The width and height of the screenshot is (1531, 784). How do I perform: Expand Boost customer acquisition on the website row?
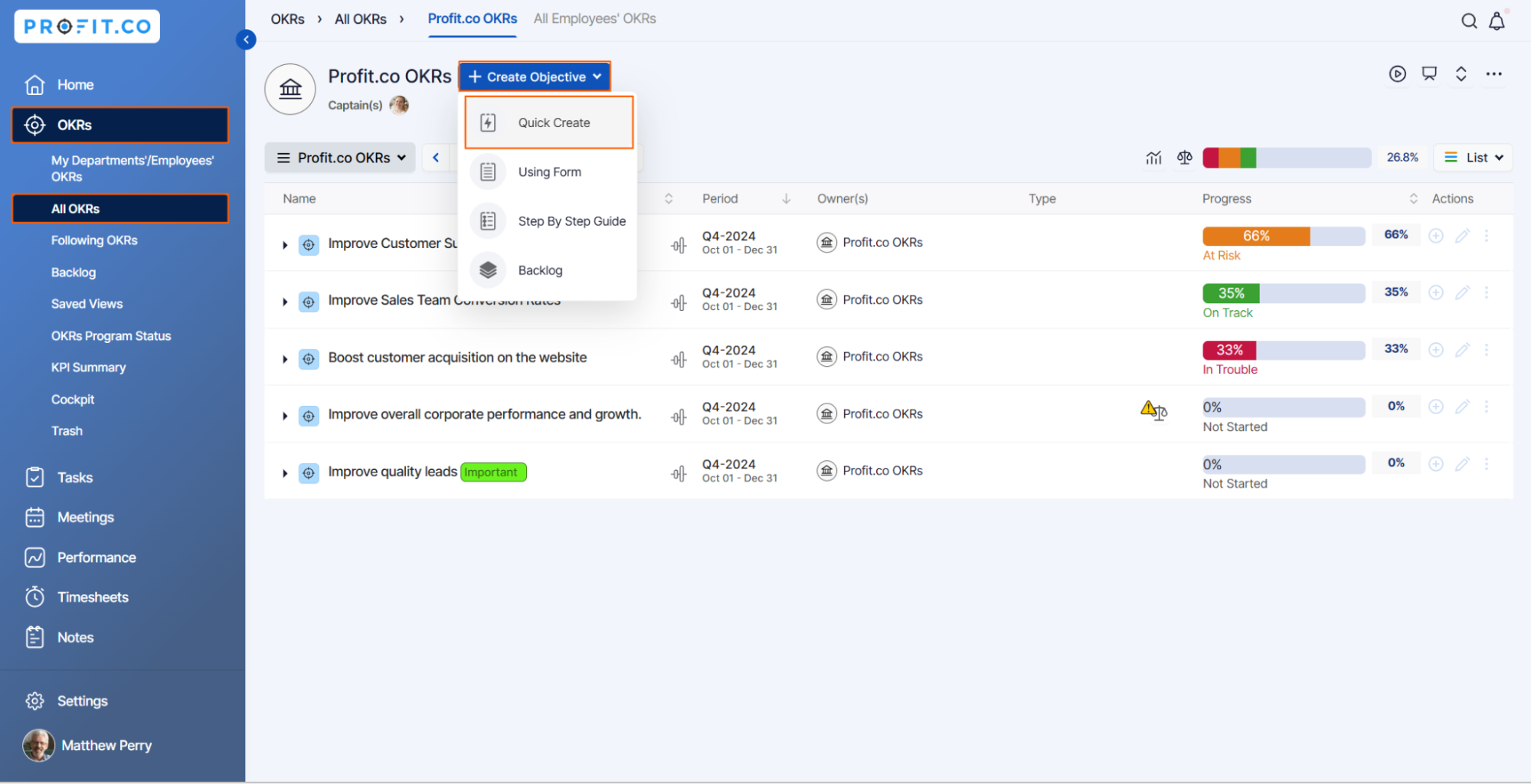coord(285,359)
